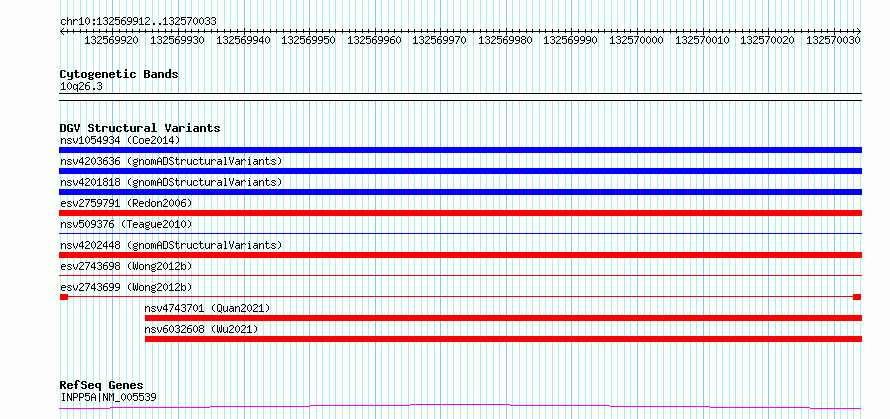
Task: Click the blue bar under nsv4201818
Action: (460, 192)
